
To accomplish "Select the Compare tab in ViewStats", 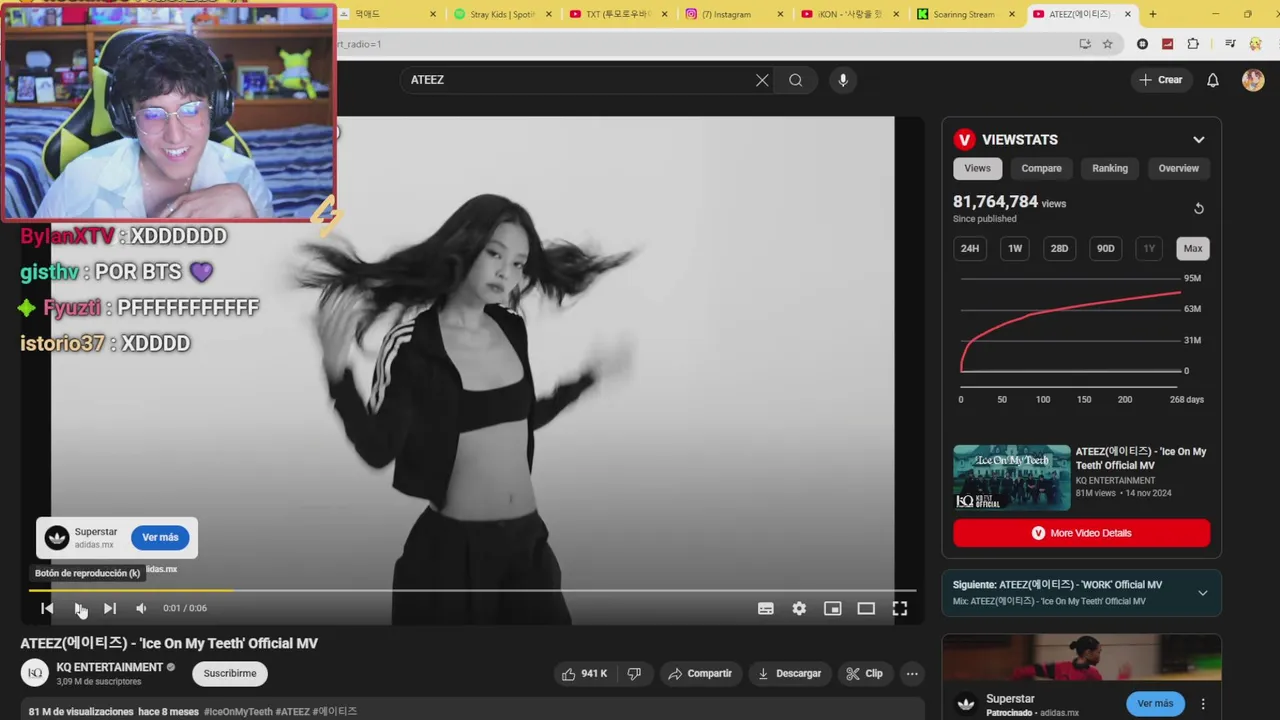I will 1041,168.
